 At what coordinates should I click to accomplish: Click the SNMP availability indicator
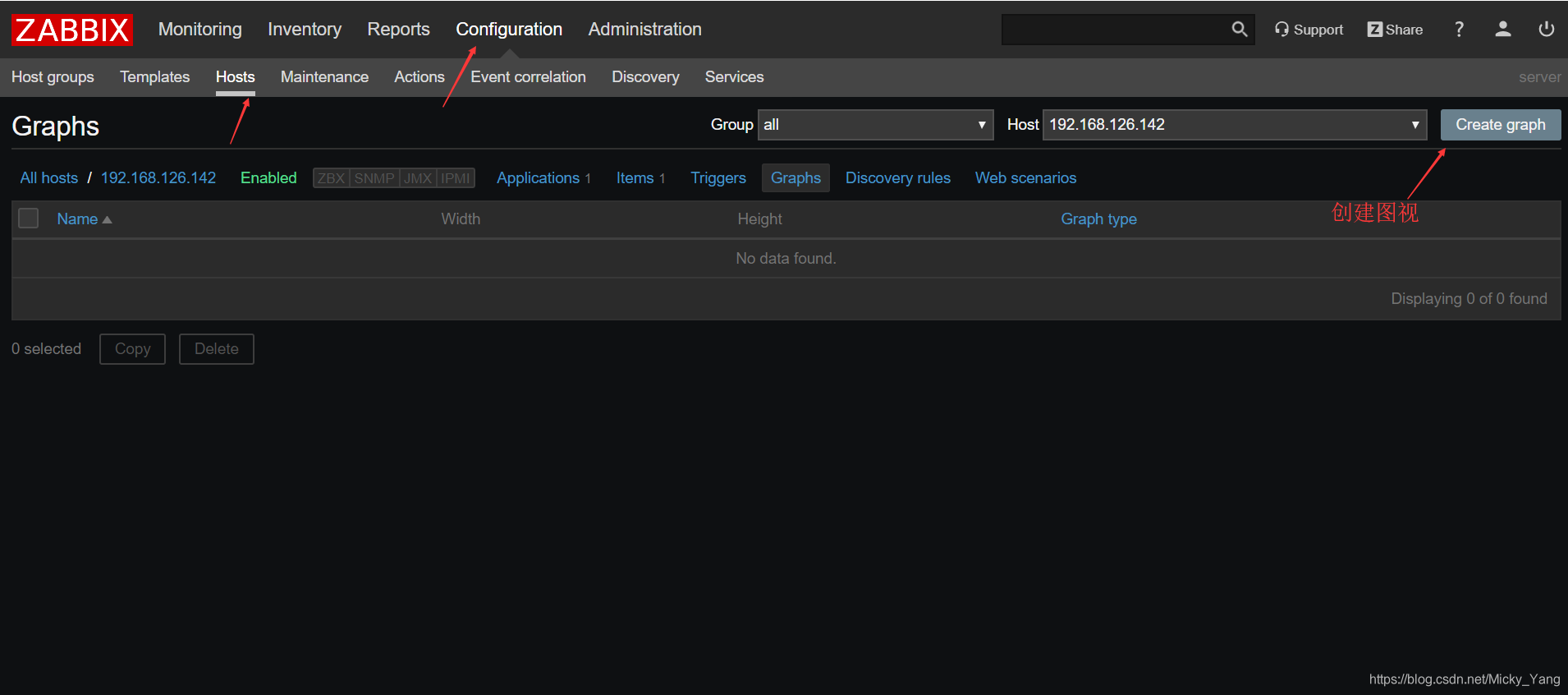click(374, 178)
